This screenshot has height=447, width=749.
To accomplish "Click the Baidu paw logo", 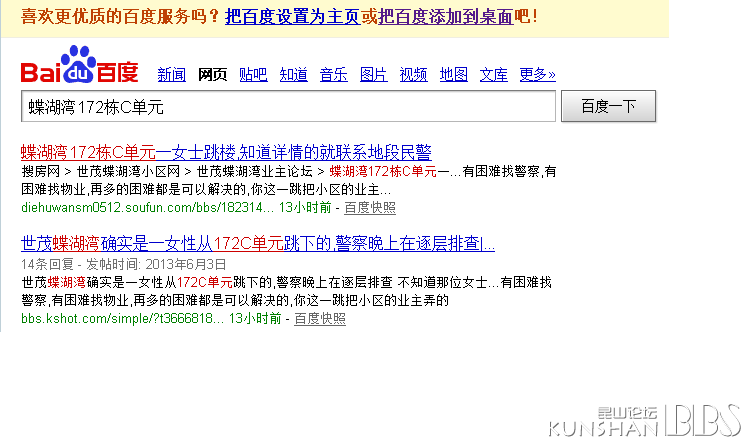I will click(79, 64).
